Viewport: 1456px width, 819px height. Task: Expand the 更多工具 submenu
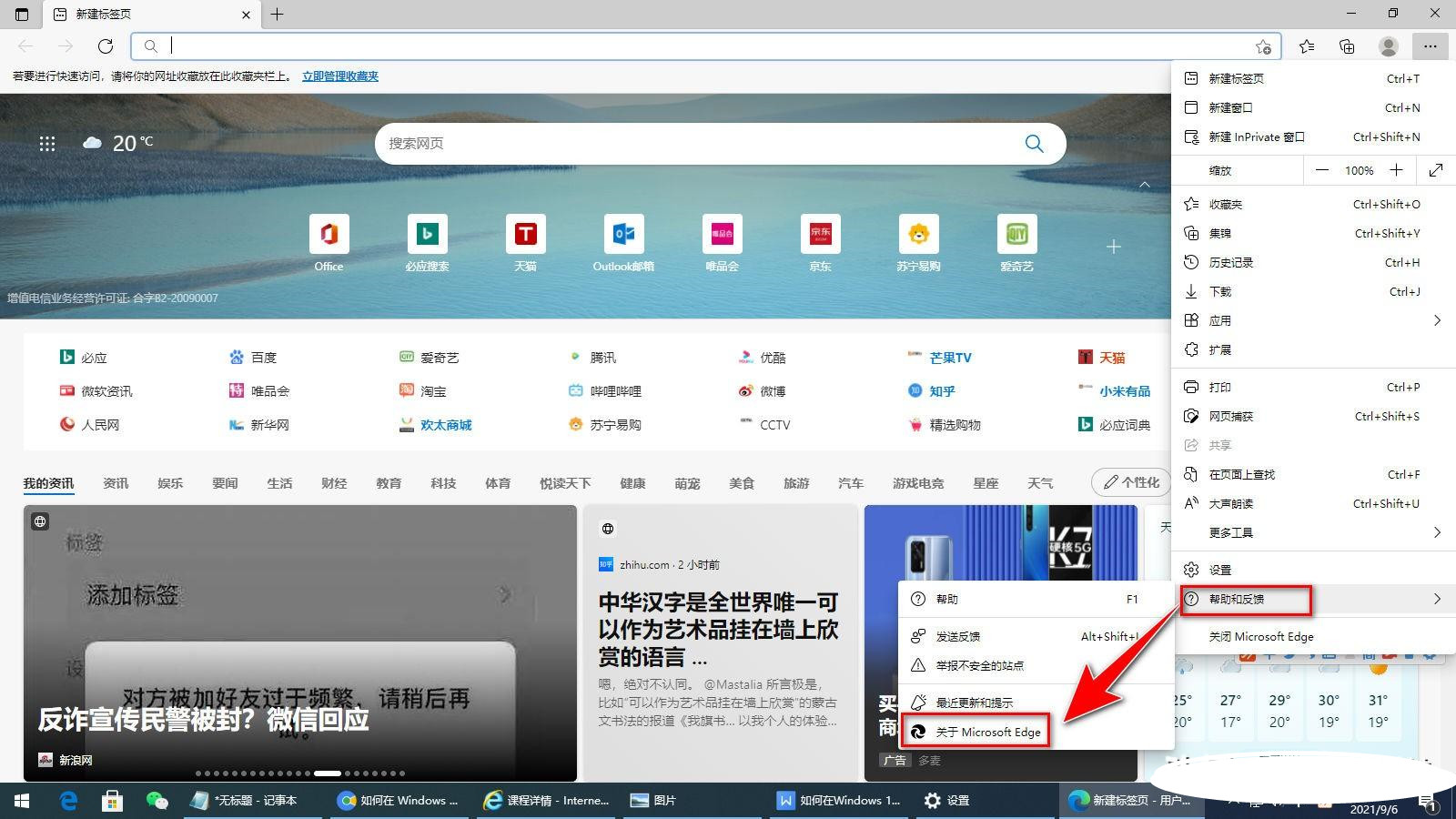point(1314,532)
